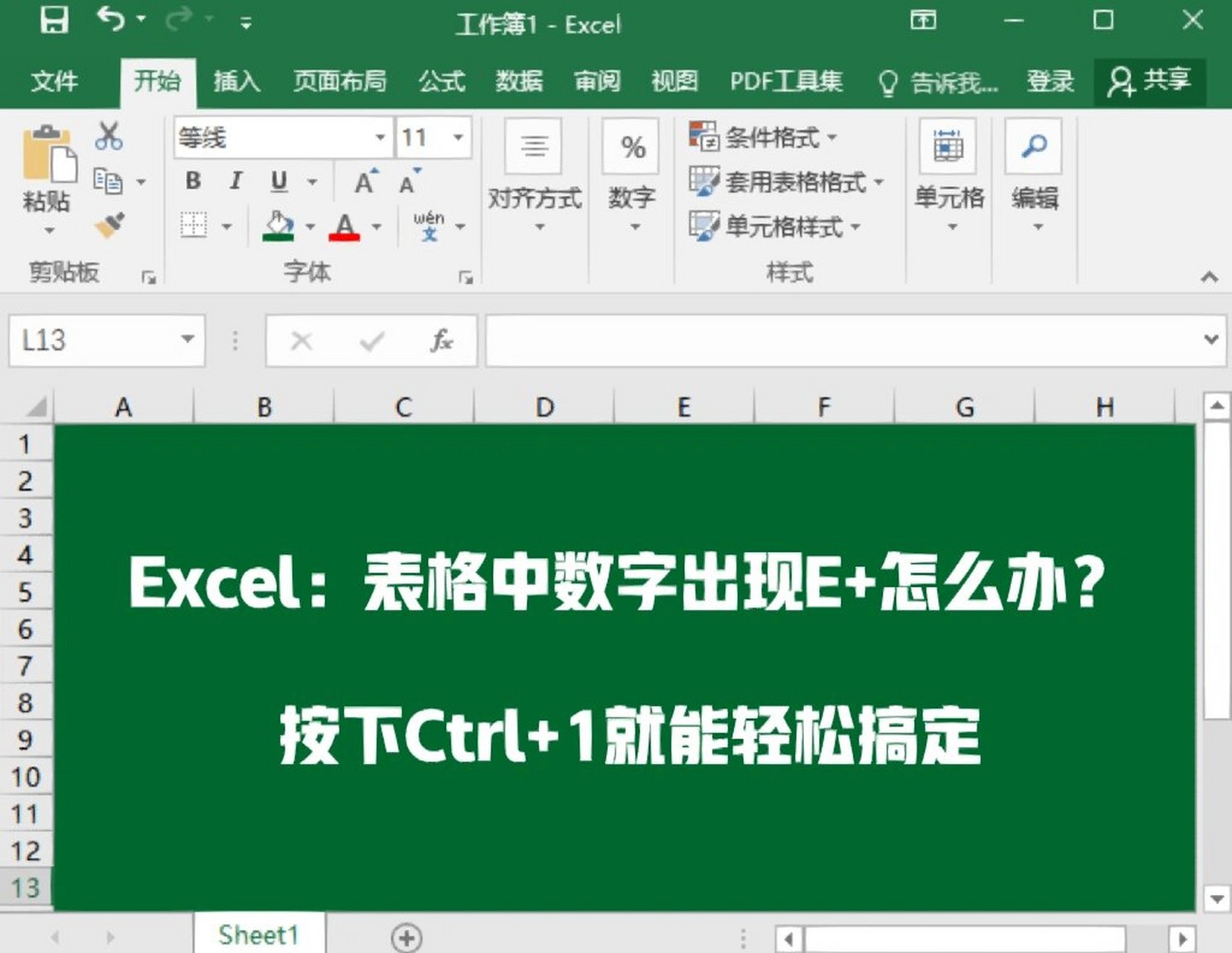Expand the Fill Color palette arrow
The width and height of the screenshot is (1232, 953).
pyautogui.click(x=310, y=226)
